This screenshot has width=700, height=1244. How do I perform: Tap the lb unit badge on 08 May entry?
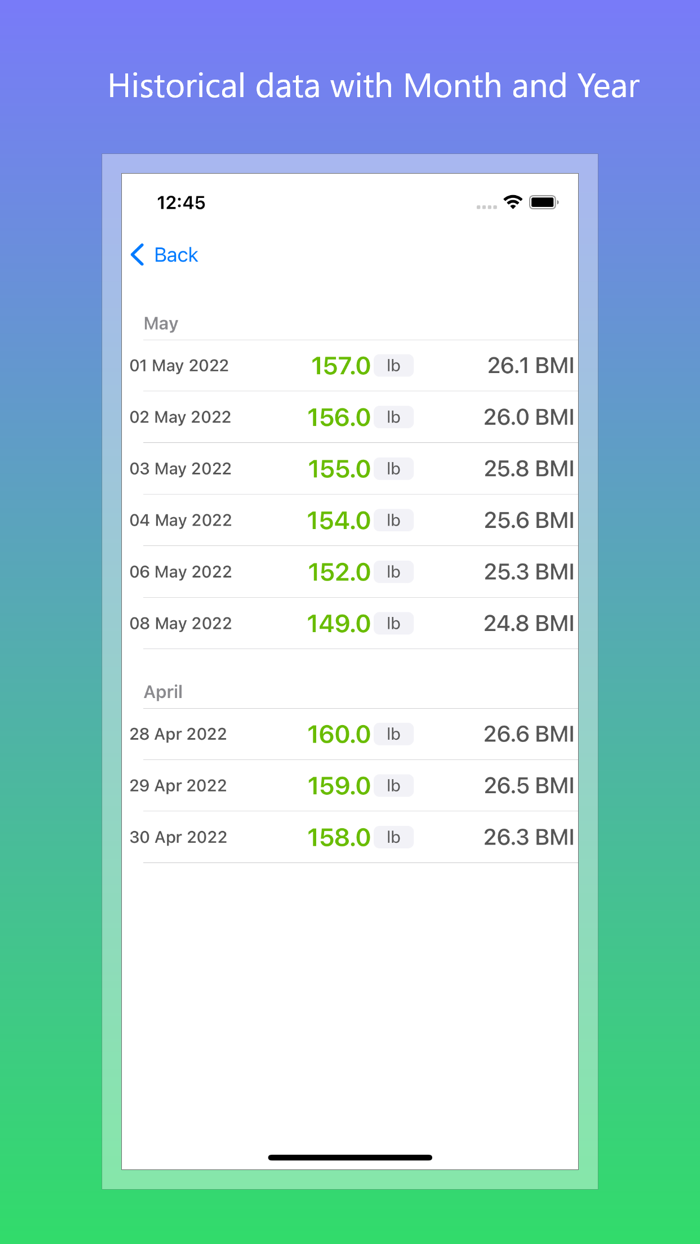pos(394,623)
